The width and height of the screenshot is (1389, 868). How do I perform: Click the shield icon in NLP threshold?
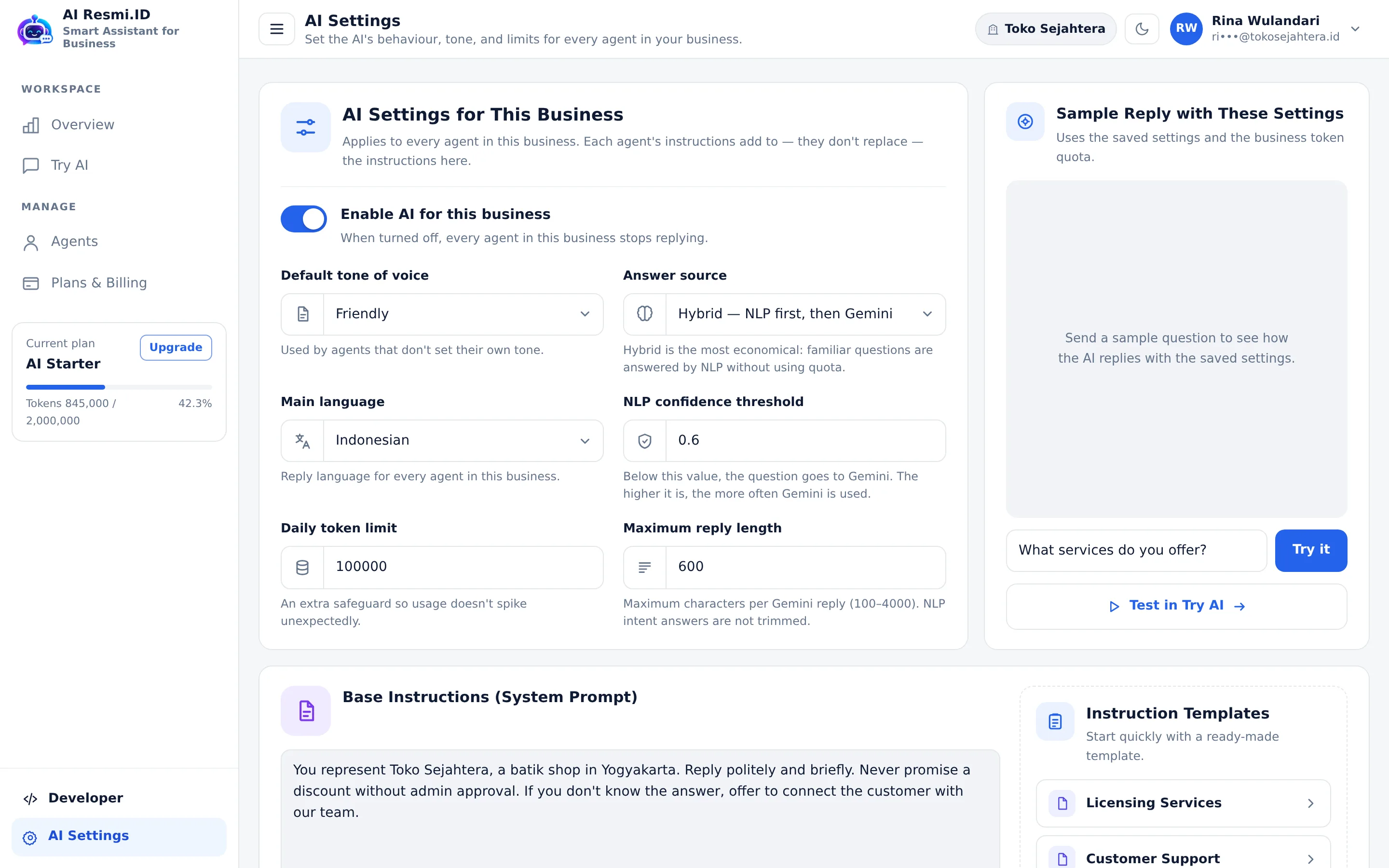[x=644, y=441]
